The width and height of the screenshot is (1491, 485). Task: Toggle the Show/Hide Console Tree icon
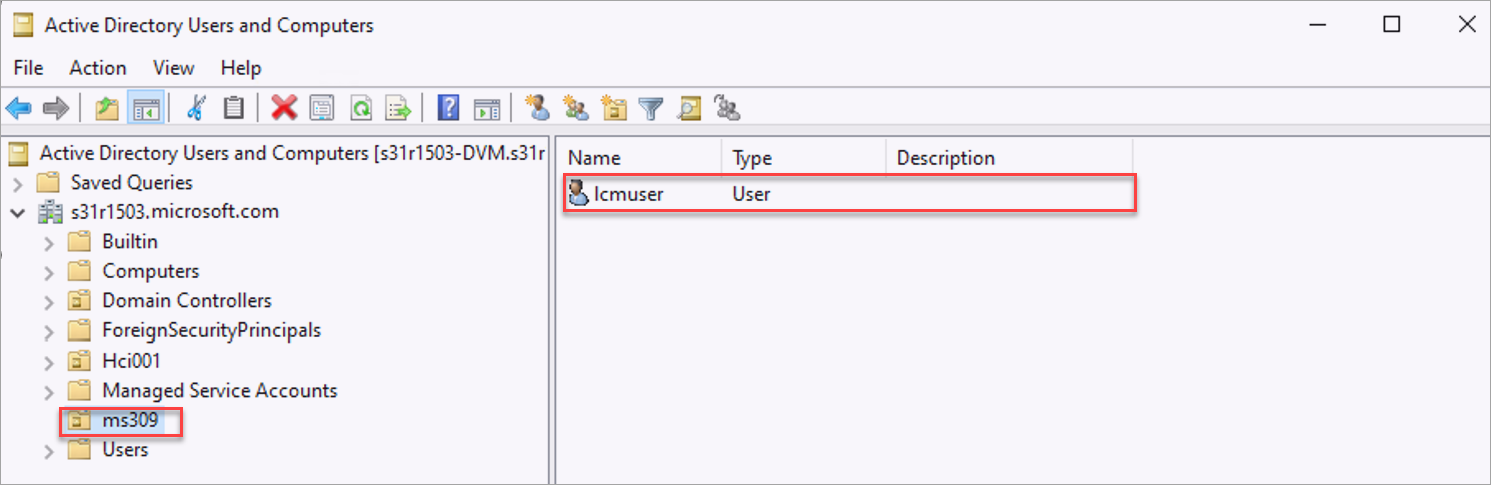(145, 108)
